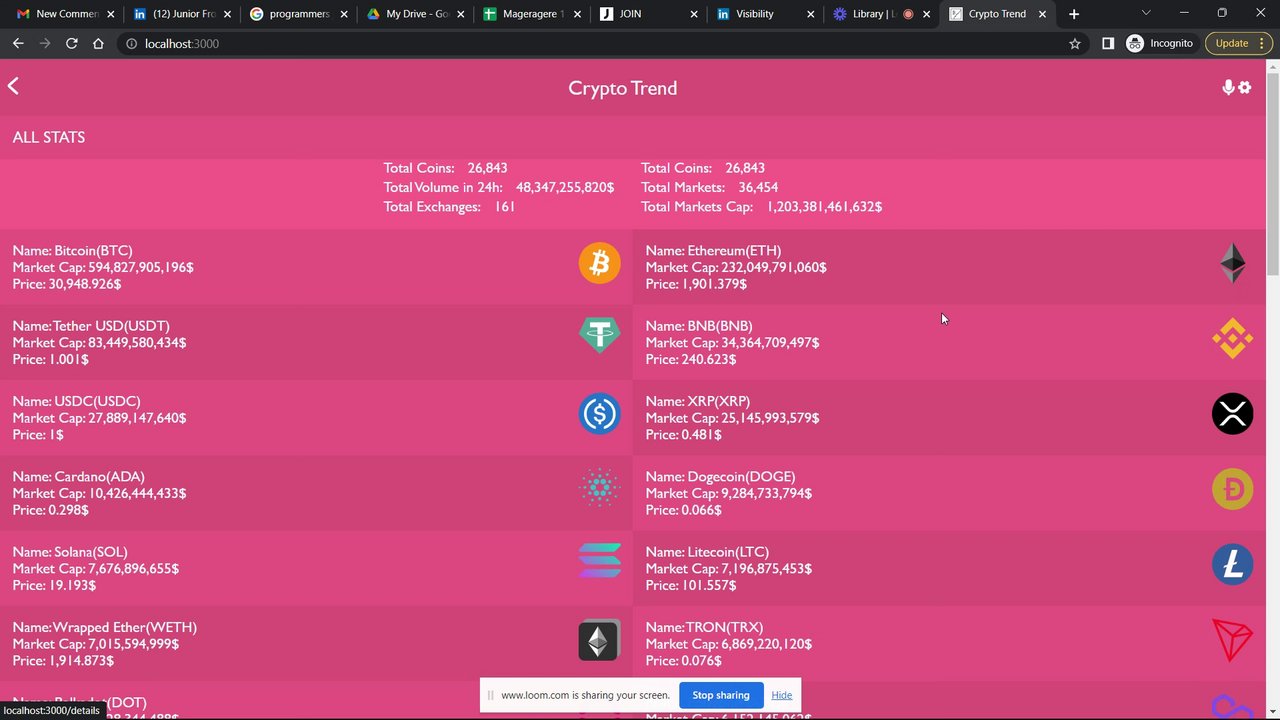
Task: Click the Litecoin blue logo icon
Action: 1232,565
